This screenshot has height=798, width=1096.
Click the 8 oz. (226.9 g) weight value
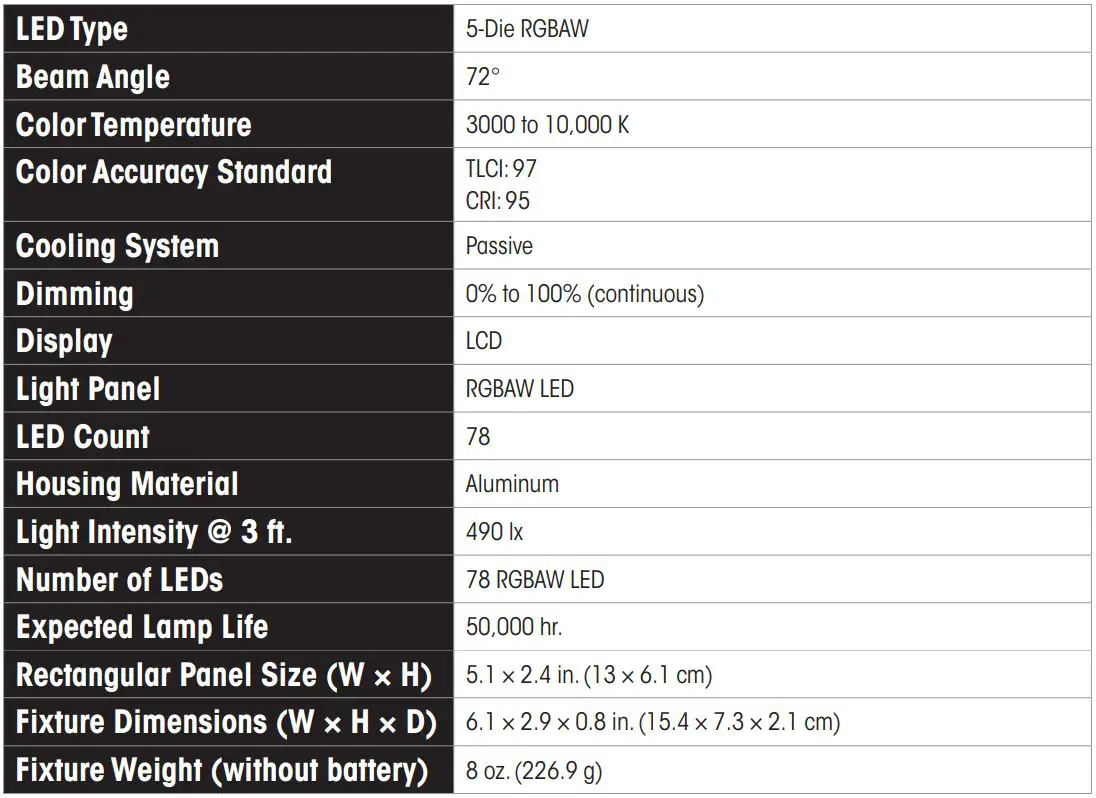(534, 771)
